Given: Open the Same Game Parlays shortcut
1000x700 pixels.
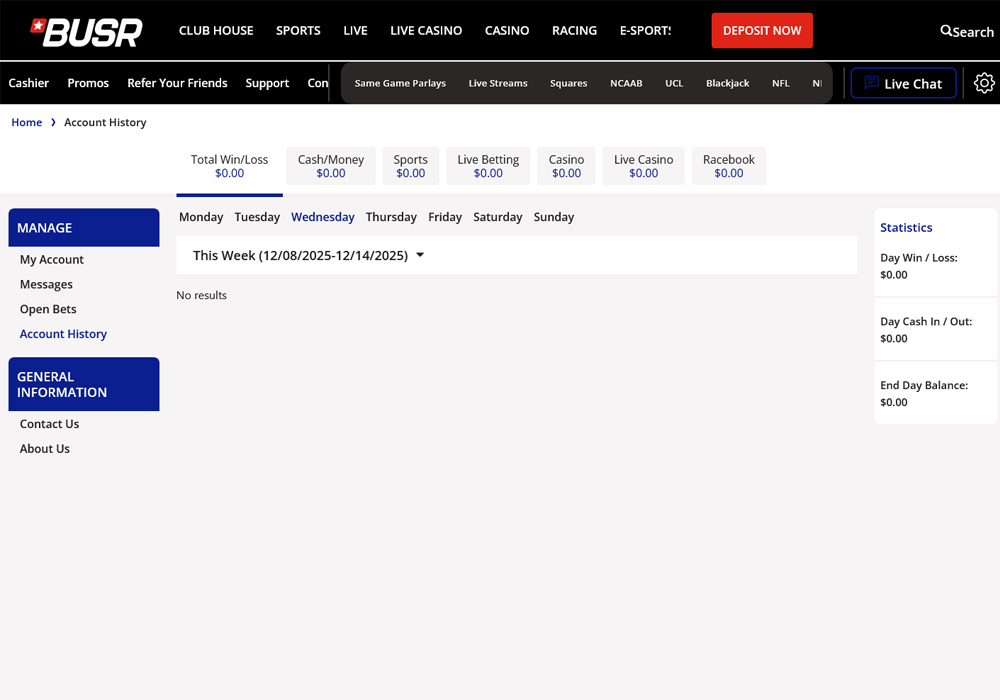Looking at the screenshot, I should pos(400,83).
